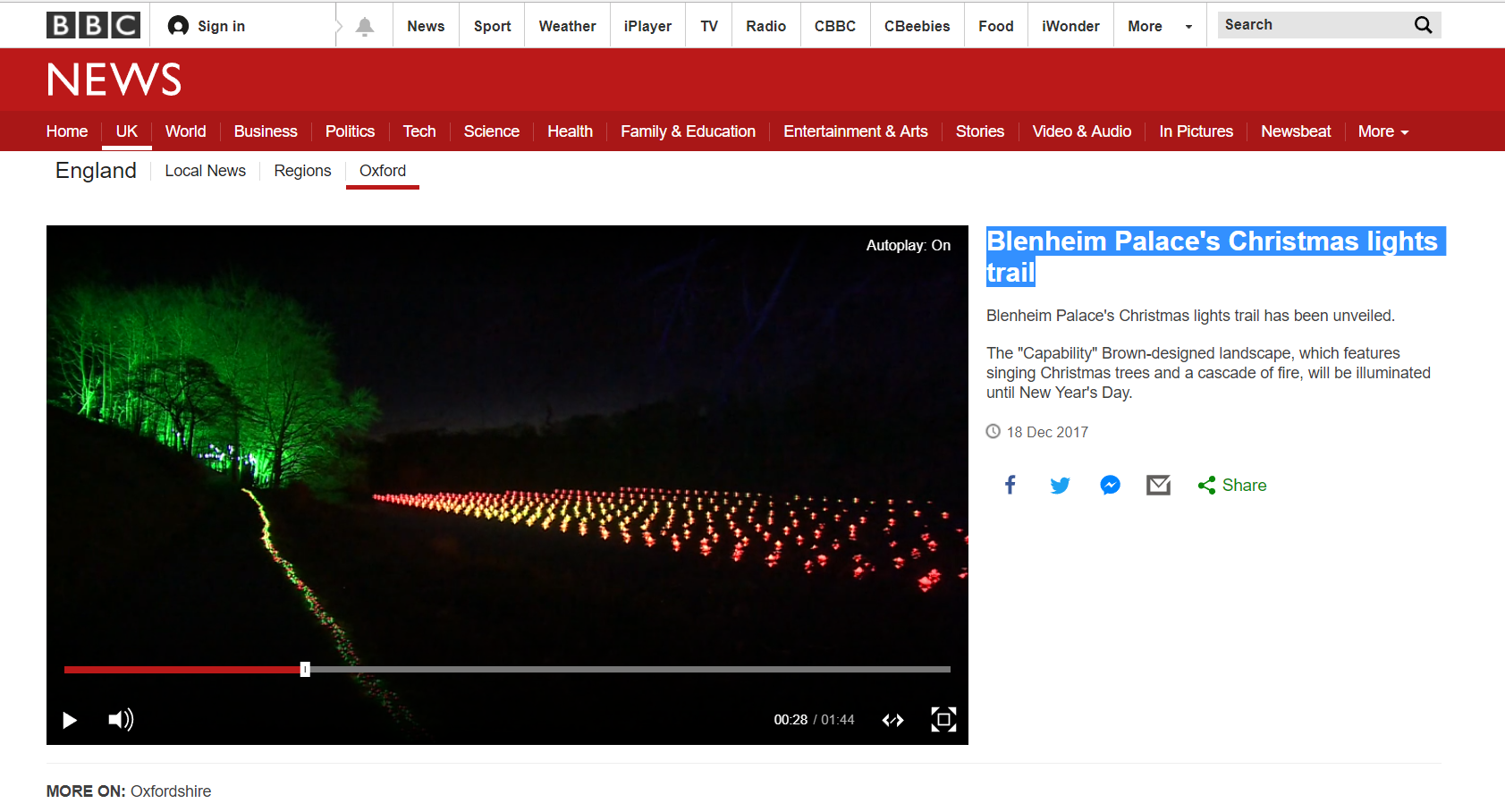Viewport: 1505px width, 812px height.
Task: Open News in top bar
Action: coord(426,26)
